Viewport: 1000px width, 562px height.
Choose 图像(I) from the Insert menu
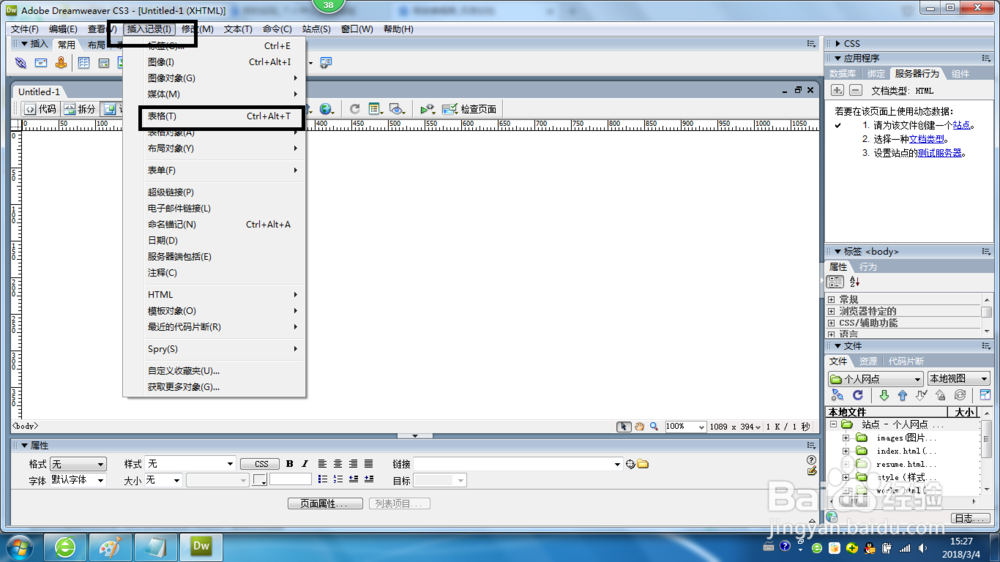point(214,62)
